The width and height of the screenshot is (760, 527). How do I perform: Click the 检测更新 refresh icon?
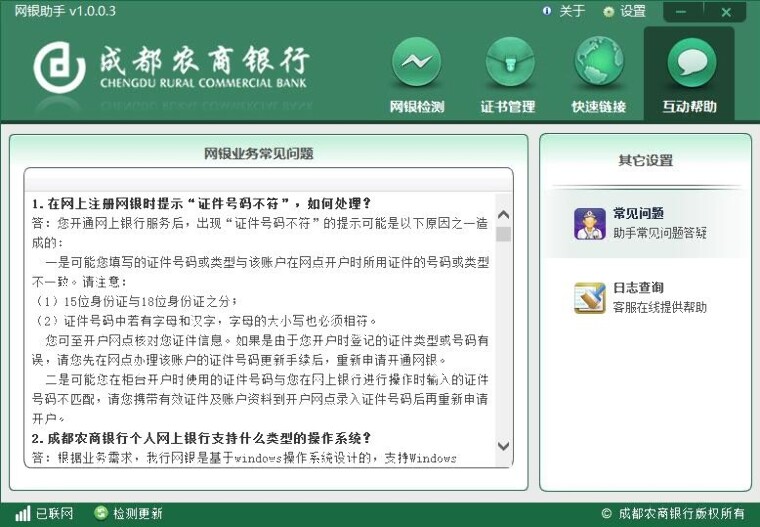(x=101, y=513)
